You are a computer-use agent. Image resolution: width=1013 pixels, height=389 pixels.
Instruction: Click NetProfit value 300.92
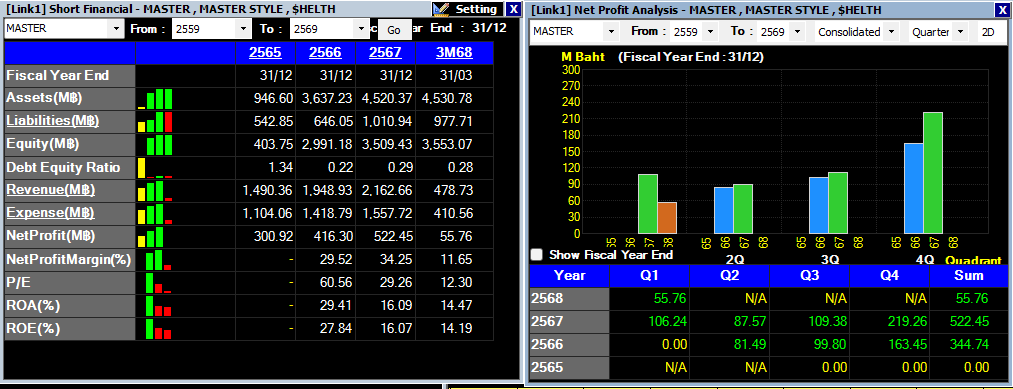274,237
